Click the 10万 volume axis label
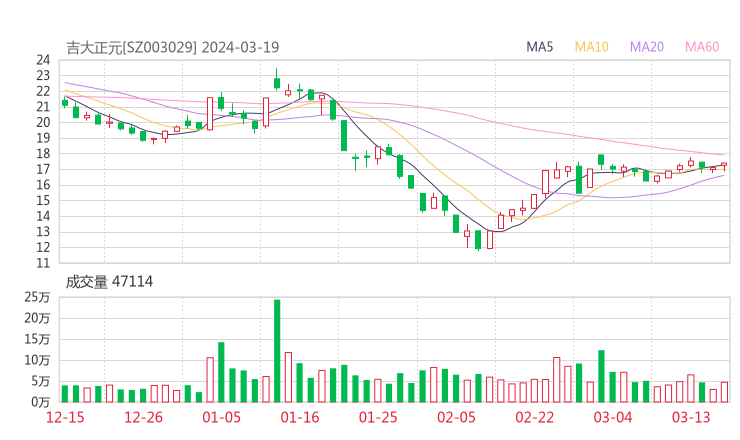Screen dimensions: 740x440 [37, 360]
